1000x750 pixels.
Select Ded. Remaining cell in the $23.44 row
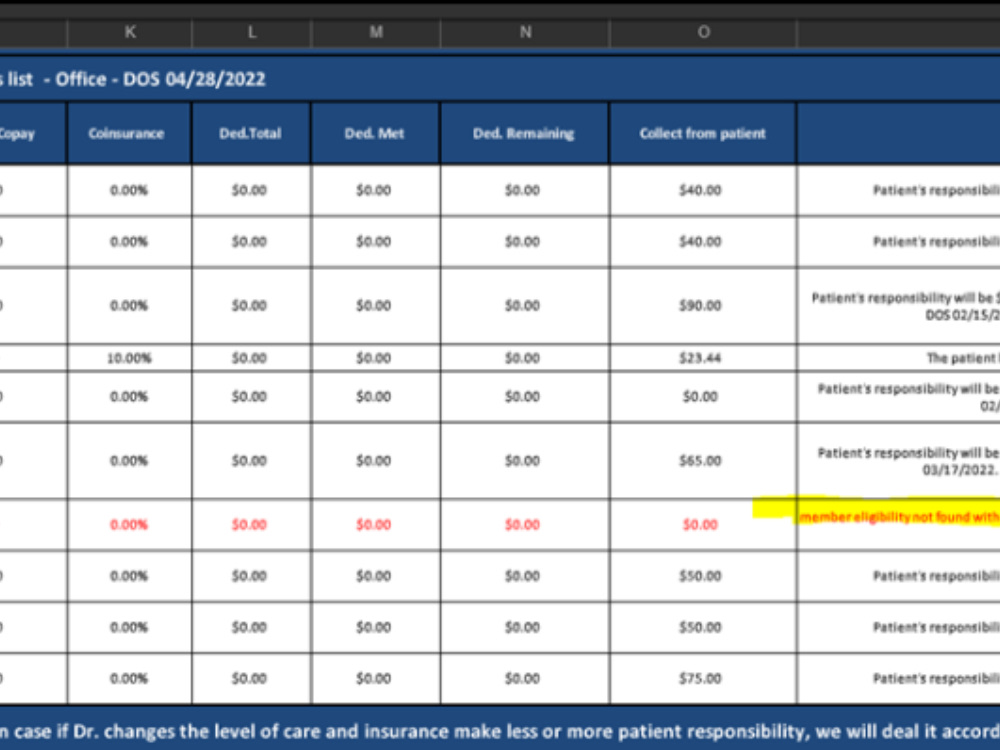click(x=525, y=358)
